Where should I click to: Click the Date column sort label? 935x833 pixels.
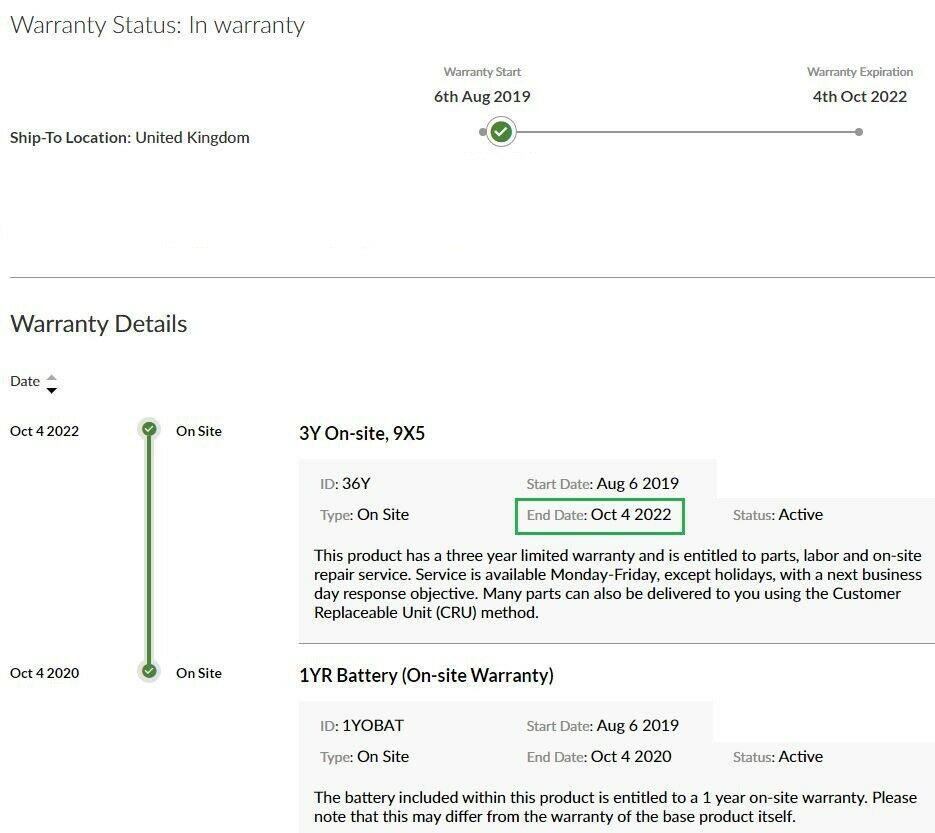pyautogui.click(x=25, y=381)
